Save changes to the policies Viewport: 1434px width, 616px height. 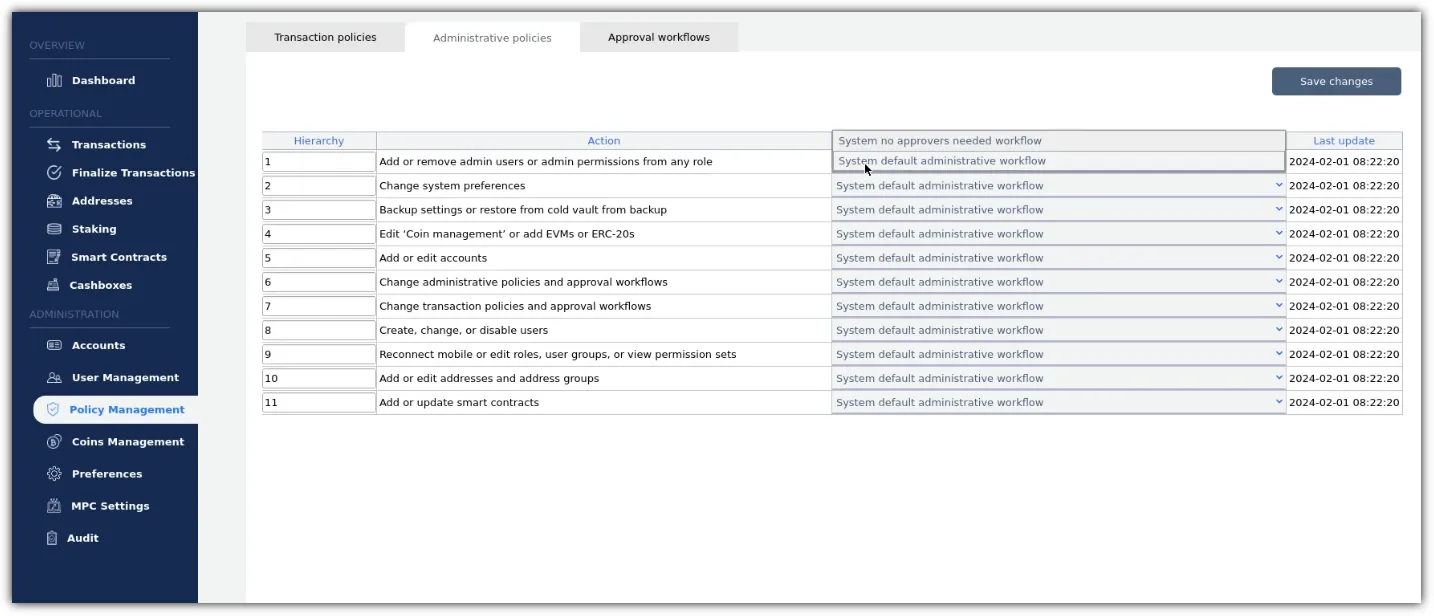click(1336, 82)
